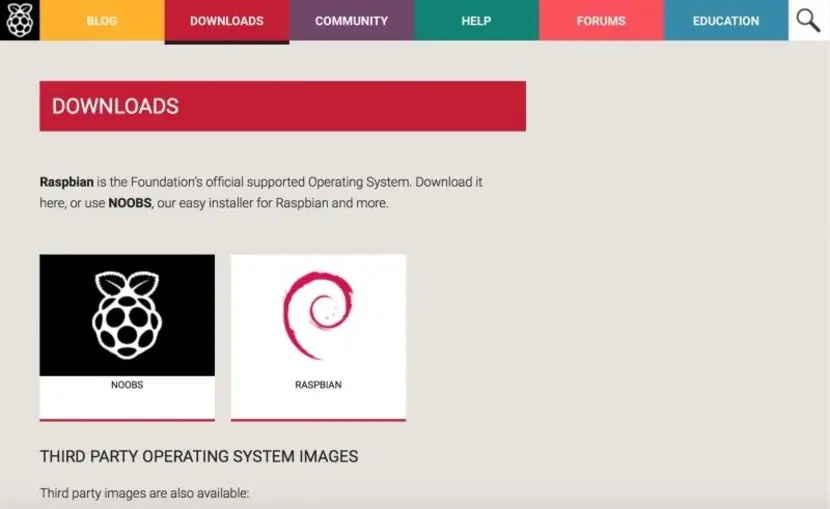Click the Raspberry Pi logo home icon
Viewport: 830px width, 509px height.
tap(20, 20)
